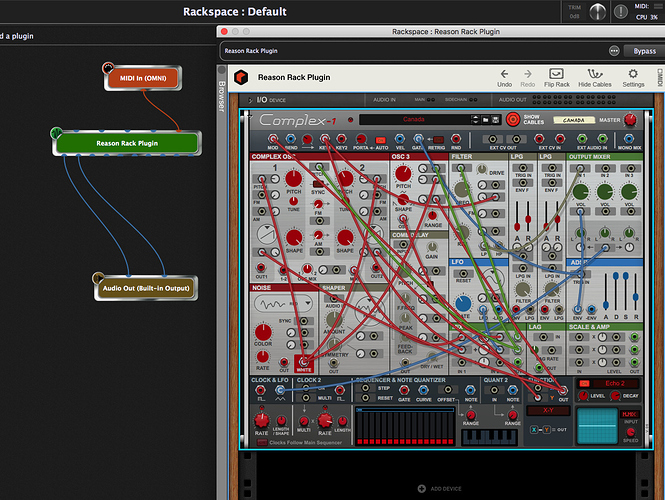Image resolution: width=665 pixels, height=500 pixels.
Task: Click the MIDI In block corner icon
Action: pyautogui.click(x=108, y=68)
